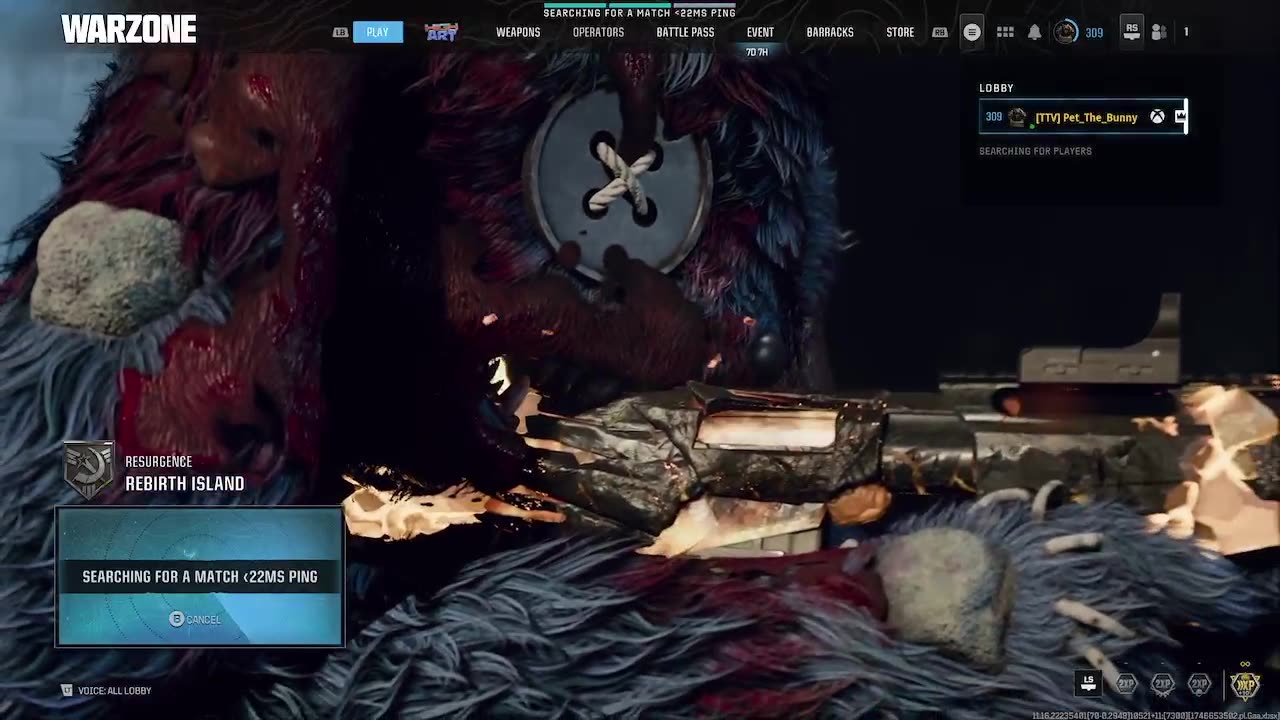1280x720 pixels.
Task: Click the player emblem in top bar
Action: (x=1066, y=32)
